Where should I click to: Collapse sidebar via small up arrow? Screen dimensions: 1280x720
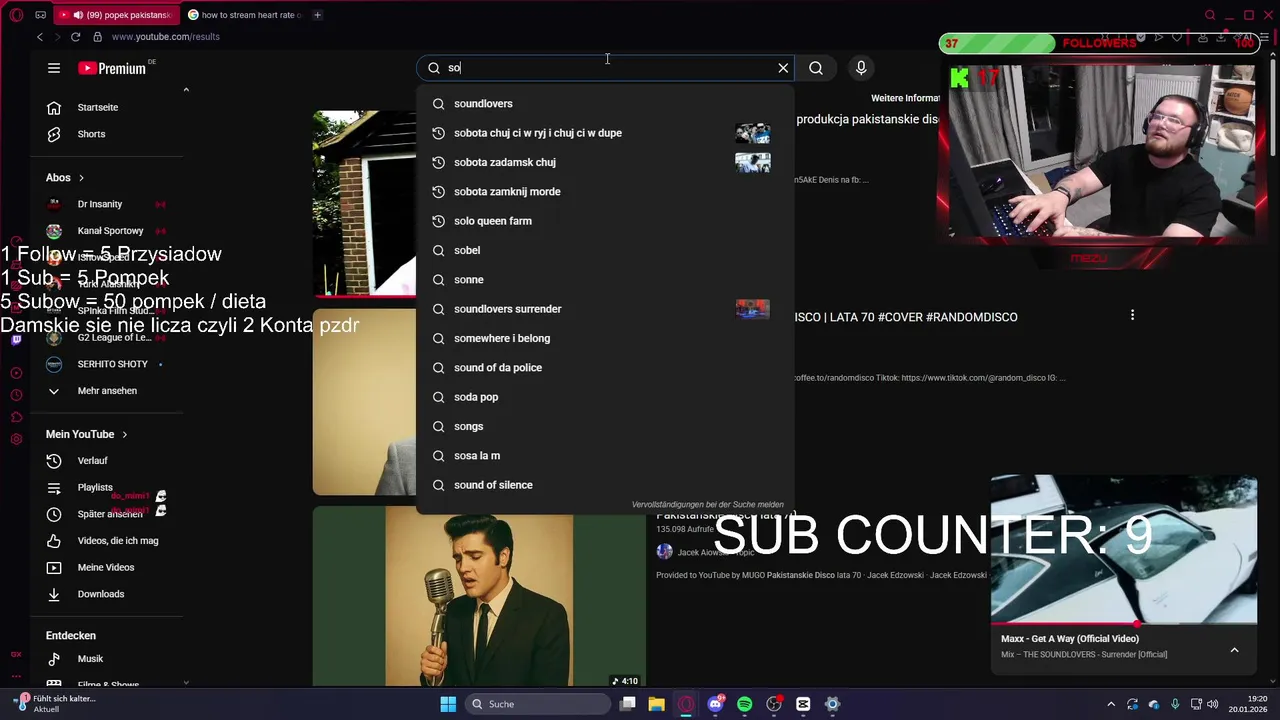pos(186,90)
